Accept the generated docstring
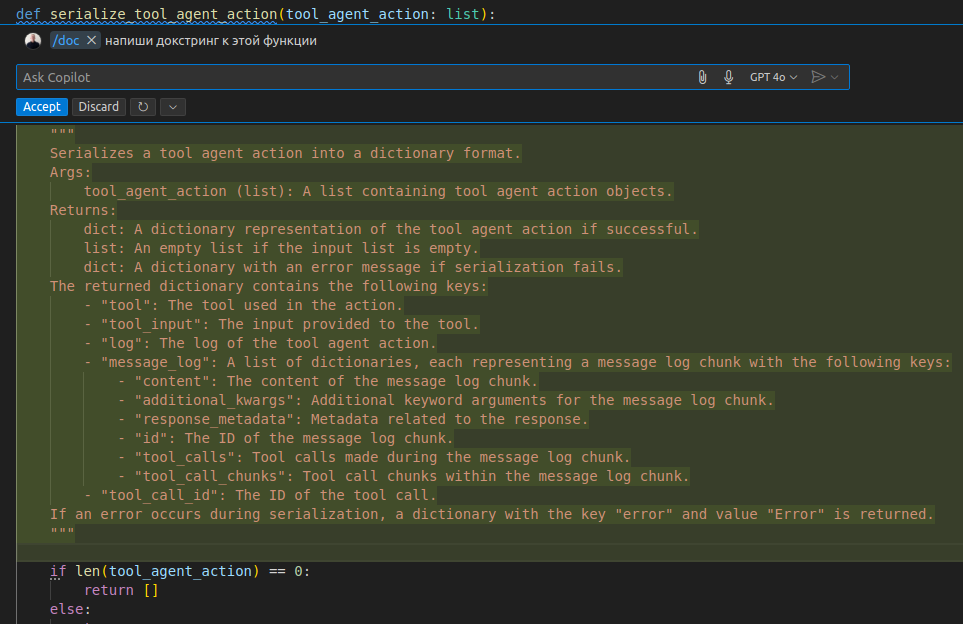The width and height of the screenshot is (963, 624). click(42, 107)
